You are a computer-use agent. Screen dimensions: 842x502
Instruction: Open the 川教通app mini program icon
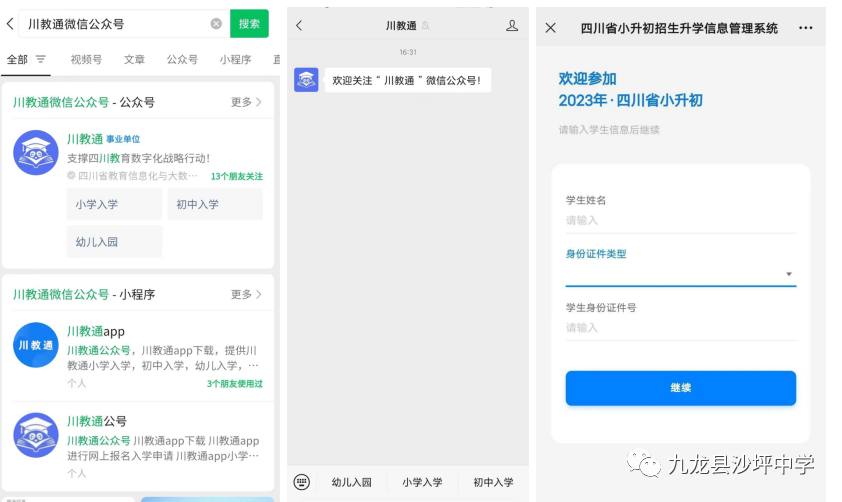(35, 345)
